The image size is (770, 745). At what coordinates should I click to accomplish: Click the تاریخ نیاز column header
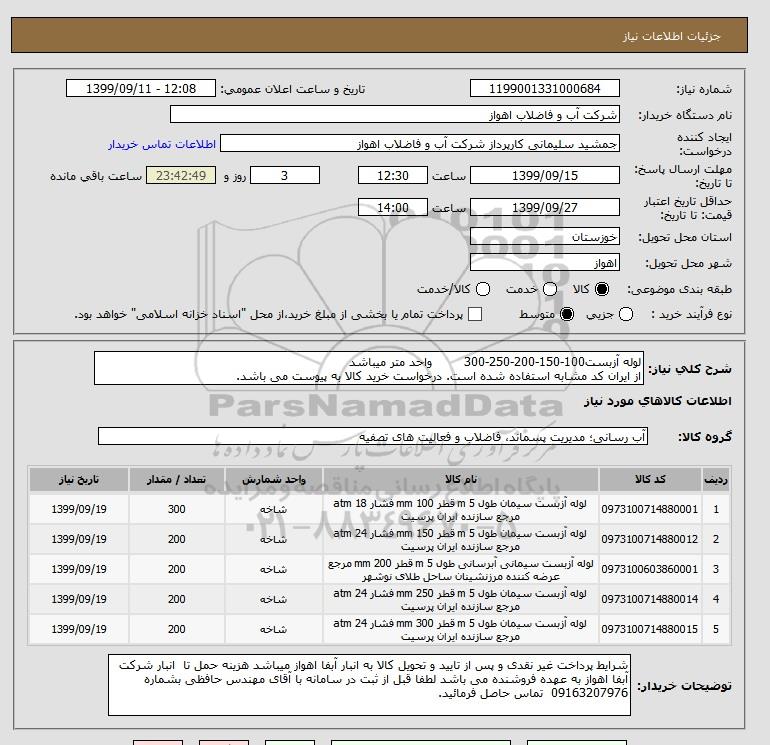[x=79, y=479]
